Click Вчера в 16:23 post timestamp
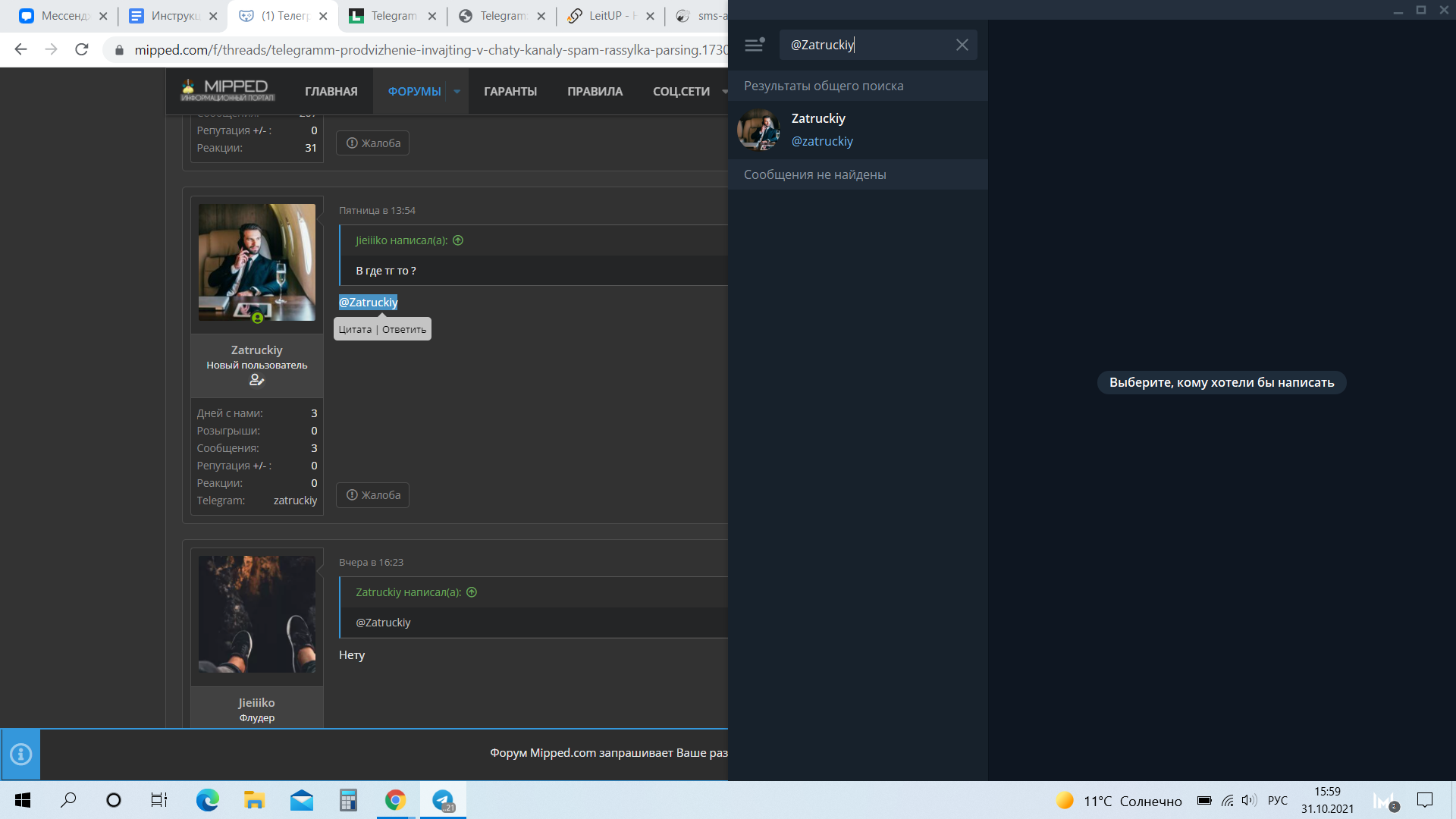The height and width of the screenshot is (819, 1456). [x=371, y=563]
